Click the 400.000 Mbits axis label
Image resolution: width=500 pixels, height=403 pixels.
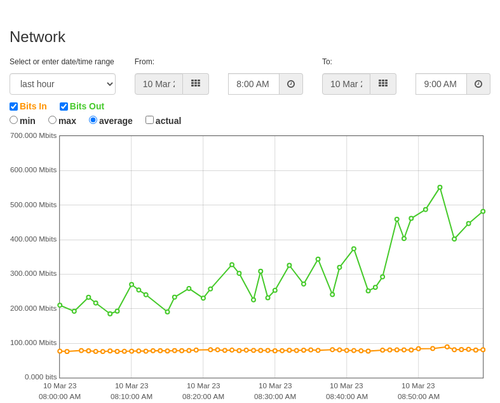point(33,239)
